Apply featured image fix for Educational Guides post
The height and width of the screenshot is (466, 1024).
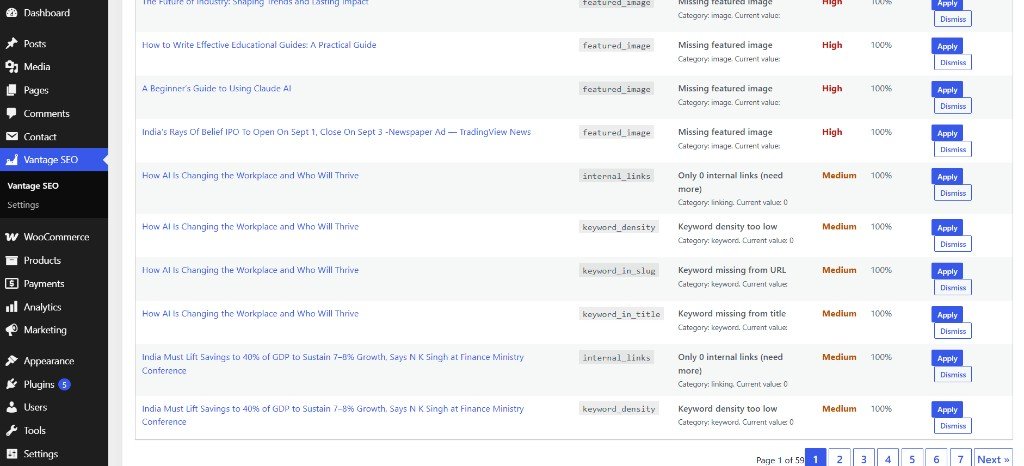coord(947,46)
